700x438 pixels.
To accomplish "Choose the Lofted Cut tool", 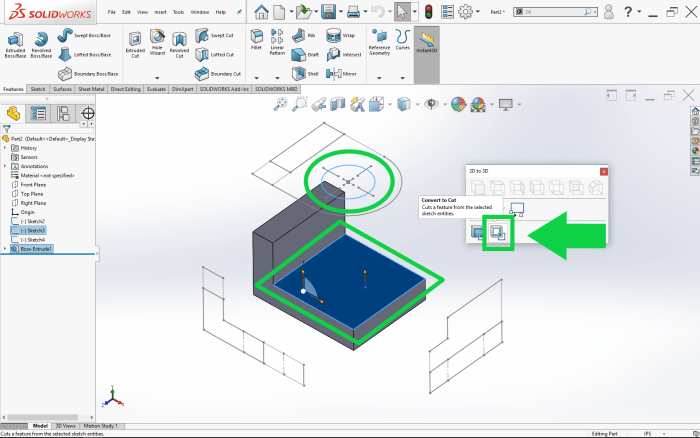I will pyautogui.click(x=215, y=54).
